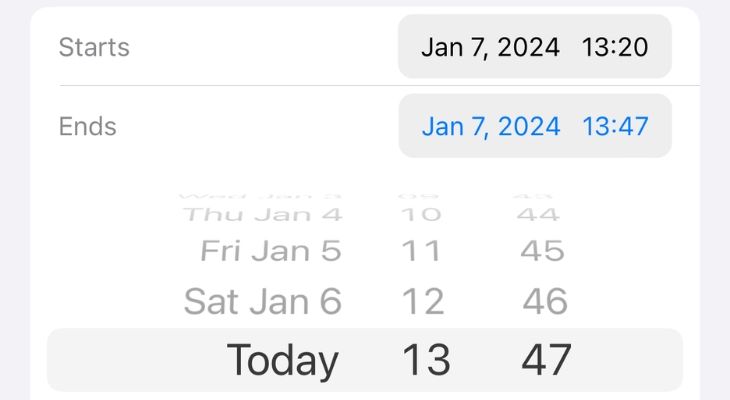Select hour 10 in the picker
This screenshot has width=730, height=400.
[x=421, y=214]
